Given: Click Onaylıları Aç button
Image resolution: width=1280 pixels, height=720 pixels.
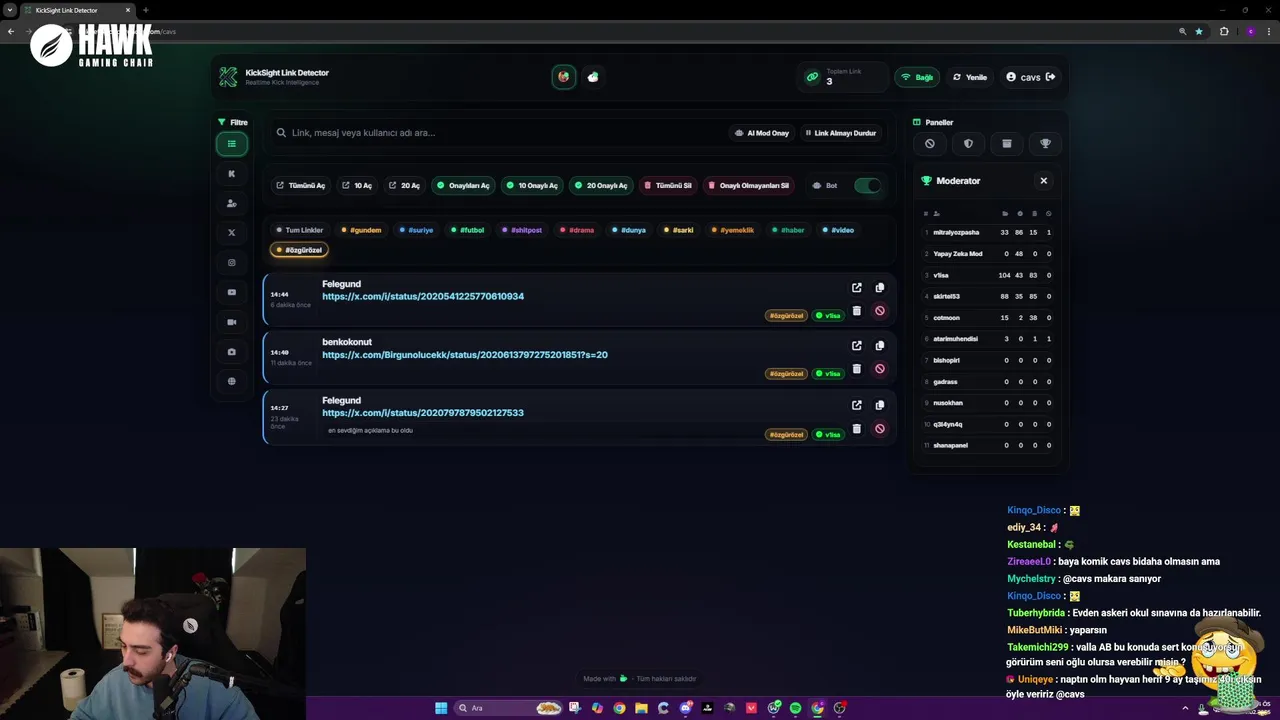Looking at the screenshot, I should [463, 186].
